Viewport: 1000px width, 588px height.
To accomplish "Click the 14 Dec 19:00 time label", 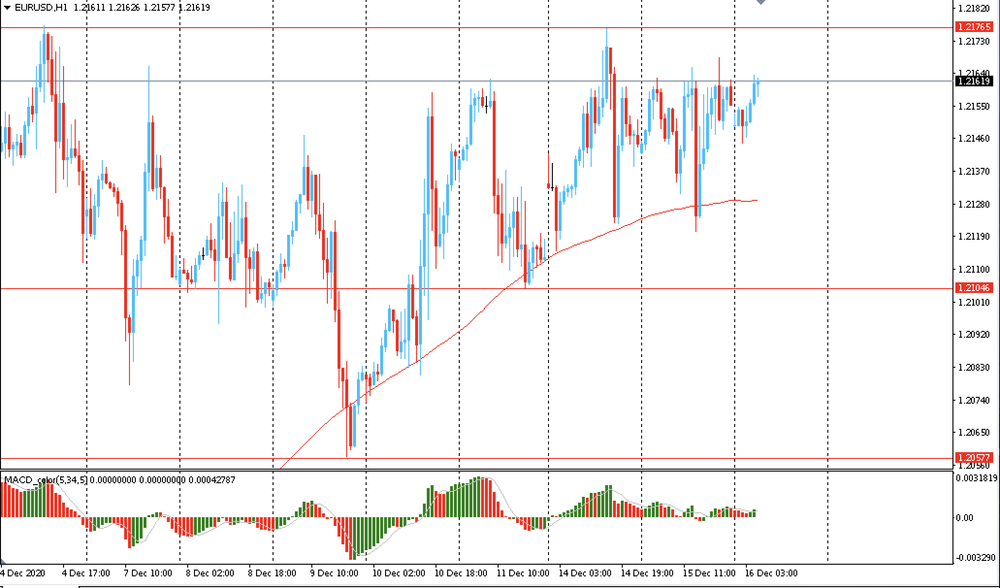I will pos(647,573).
